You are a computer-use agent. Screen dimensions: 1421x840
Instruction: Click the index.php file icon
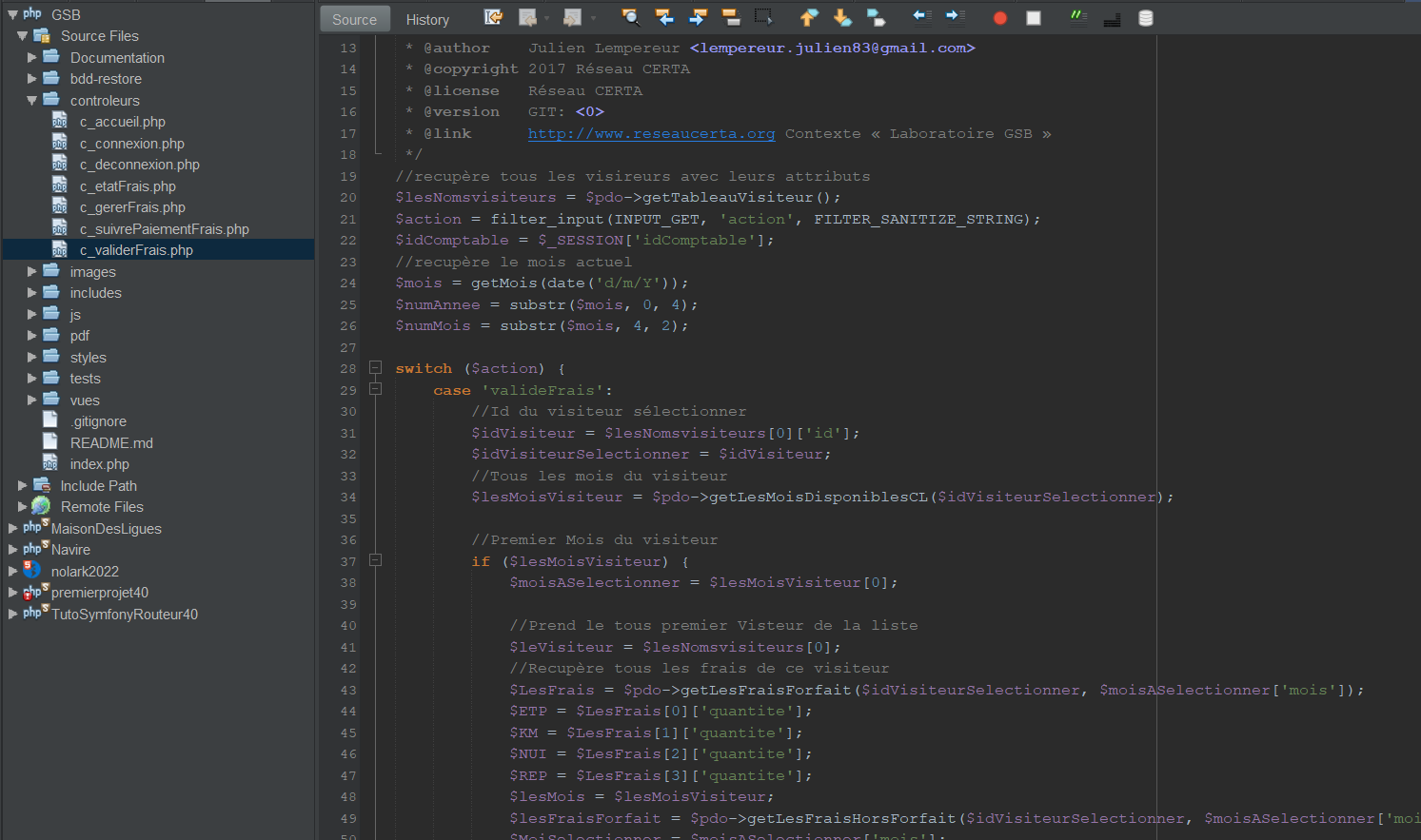pos(50,463)
